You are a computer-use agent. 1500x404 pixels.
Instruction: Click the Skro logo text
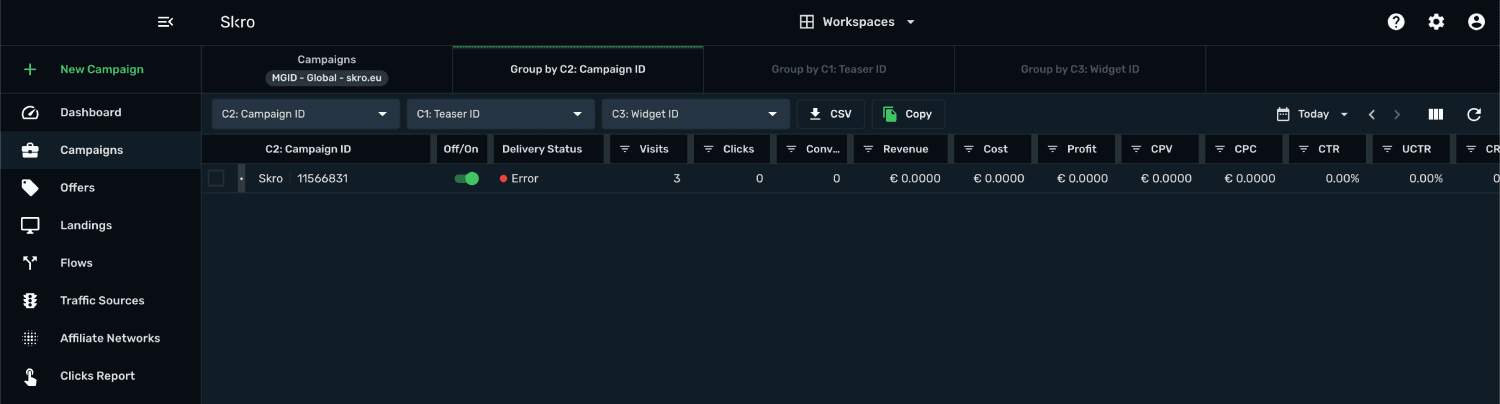point(237,22)
